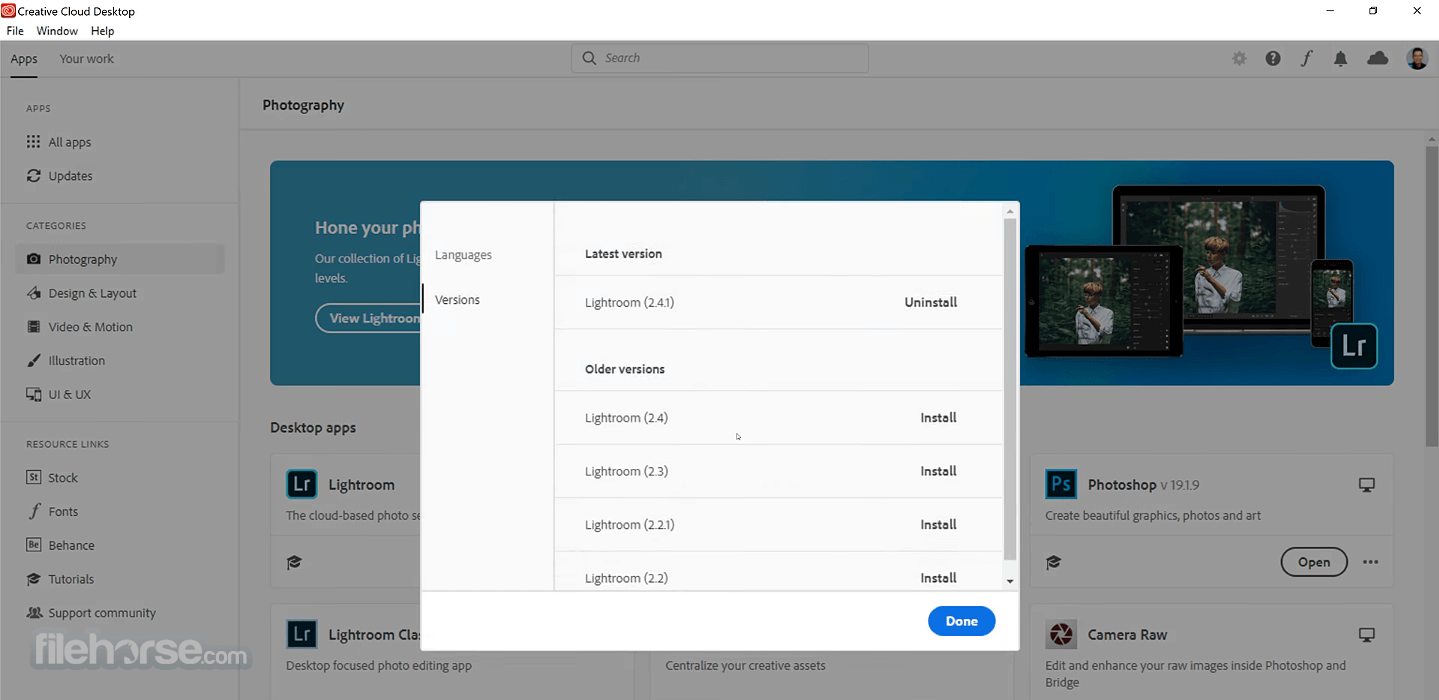The image size is (1439, 700).
Task: Open the Help menu
Action: point(102,31)
